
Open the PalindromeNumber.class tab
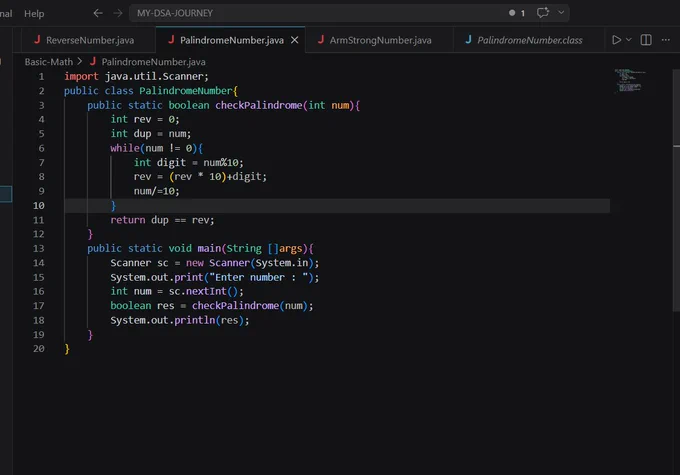[x=530, y=40]
